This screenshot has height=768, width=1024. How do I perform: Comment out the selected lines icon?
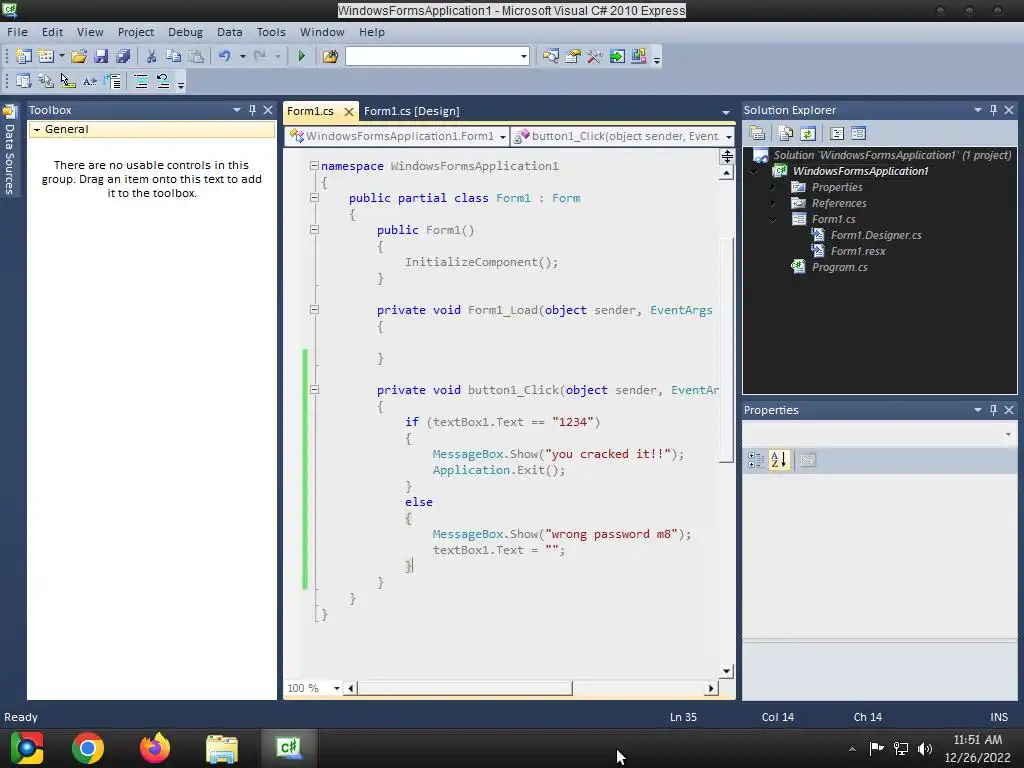pyautogui.click(x=140, y=81)
